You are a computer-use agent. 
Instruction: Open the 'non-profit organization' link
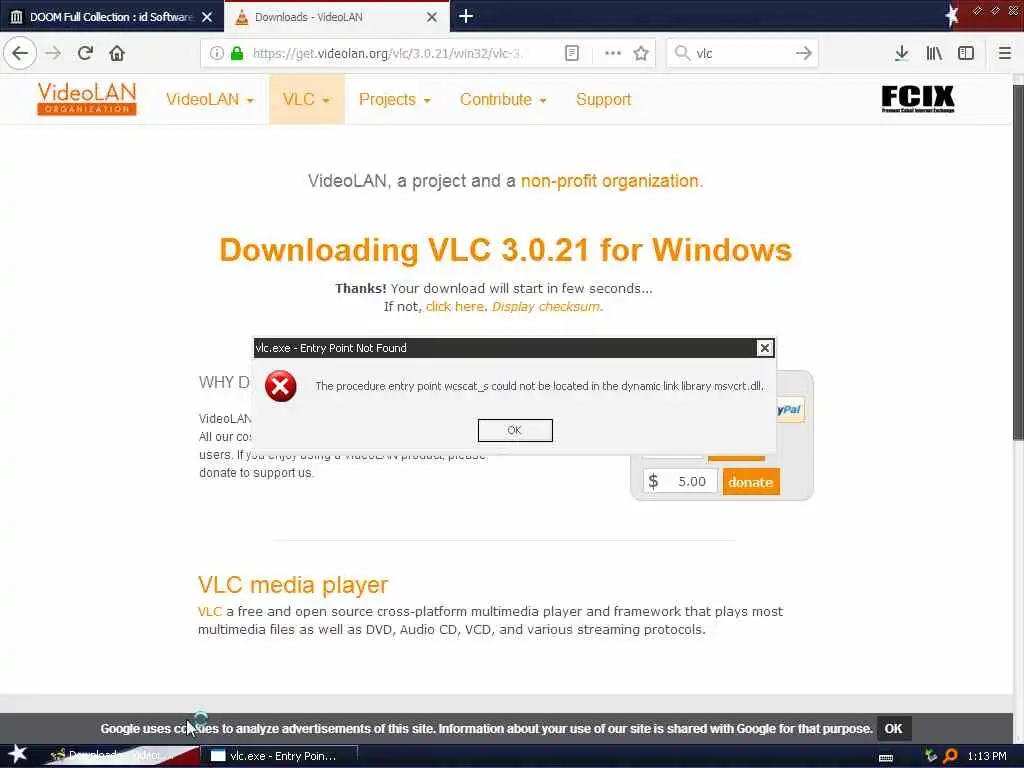(x=609, y=181)
